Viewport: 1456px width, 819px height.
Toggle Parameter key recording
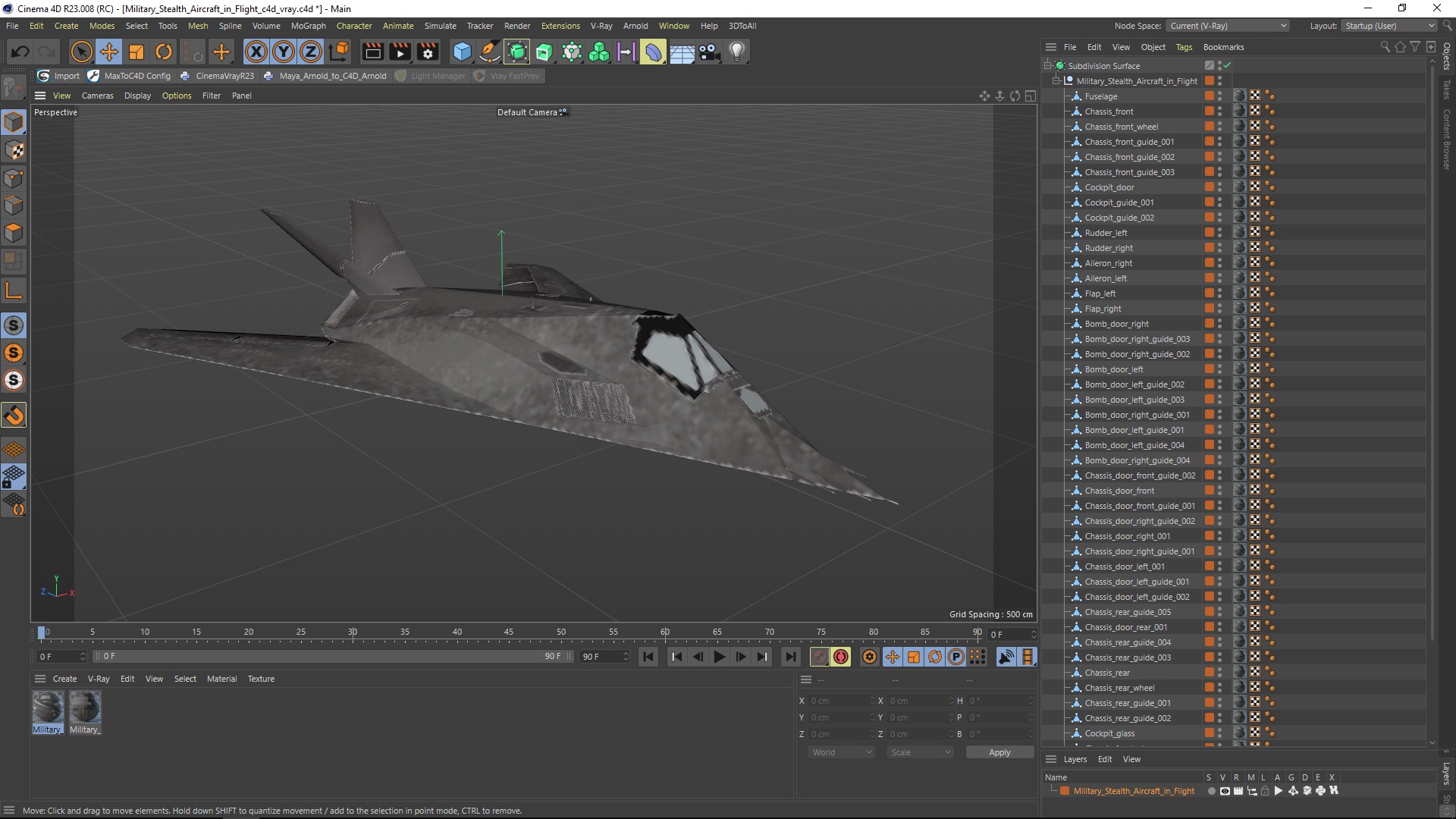[956, 657]
